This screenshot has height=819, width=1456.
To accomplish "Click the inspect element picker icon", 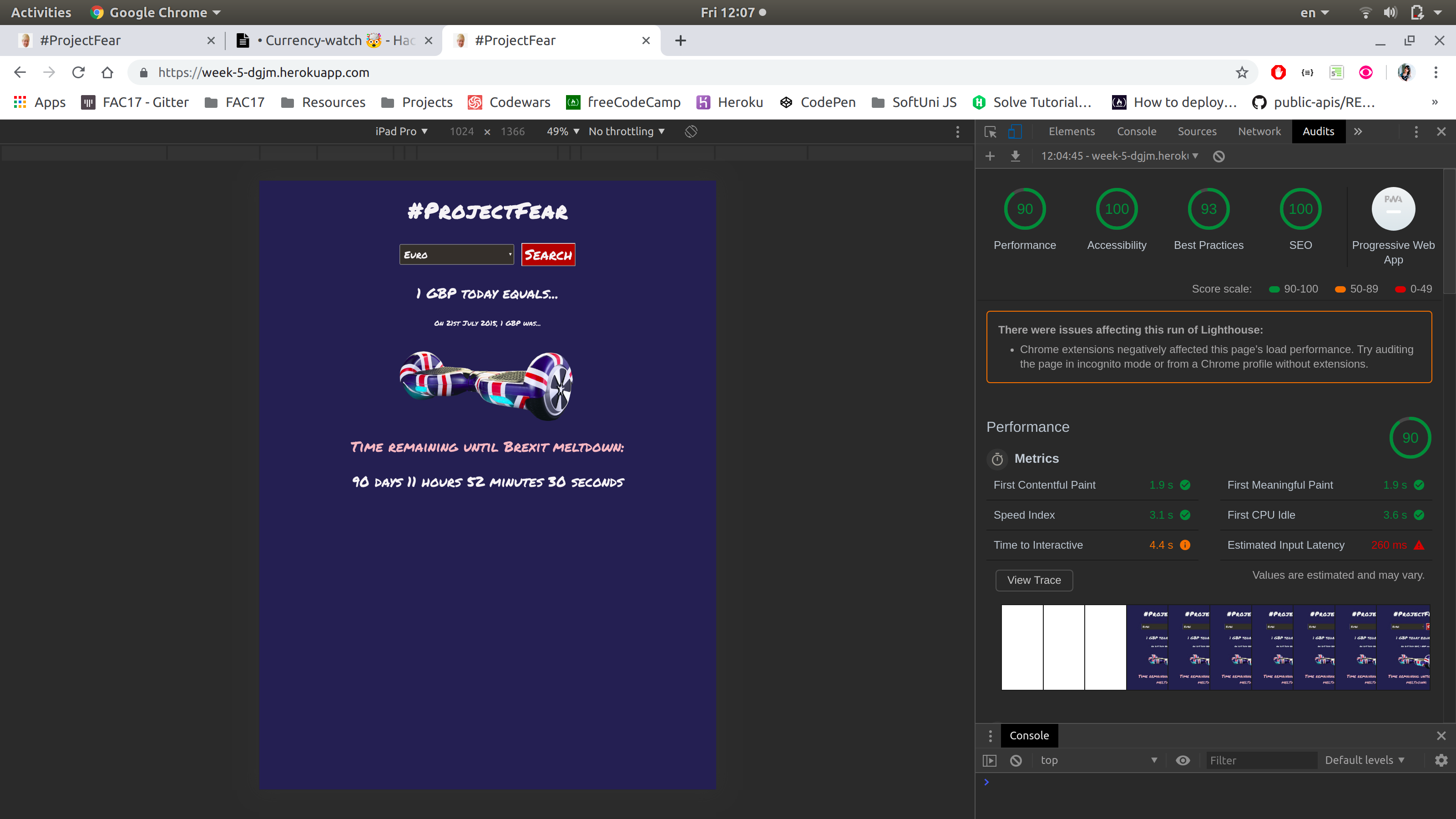I will coord(990,131).
